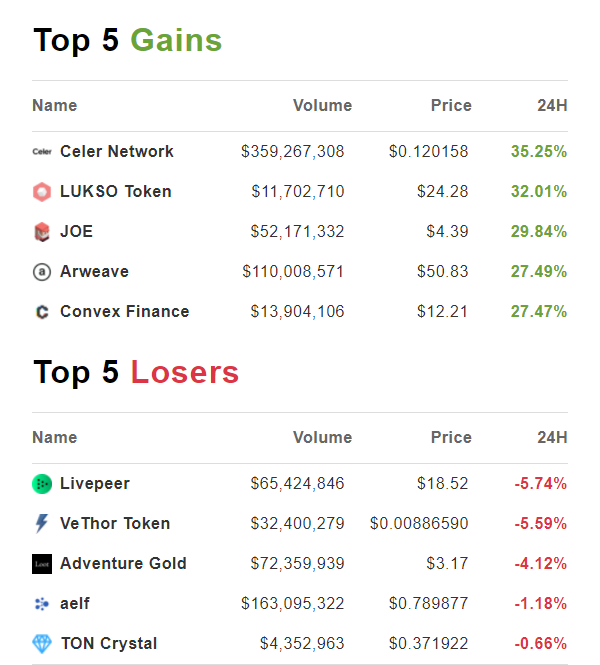Image resolution: width=600 pixels, height=665 pixels.
Task: Click the Adventure Gold black icon
Action: click(x=42, y=564)
